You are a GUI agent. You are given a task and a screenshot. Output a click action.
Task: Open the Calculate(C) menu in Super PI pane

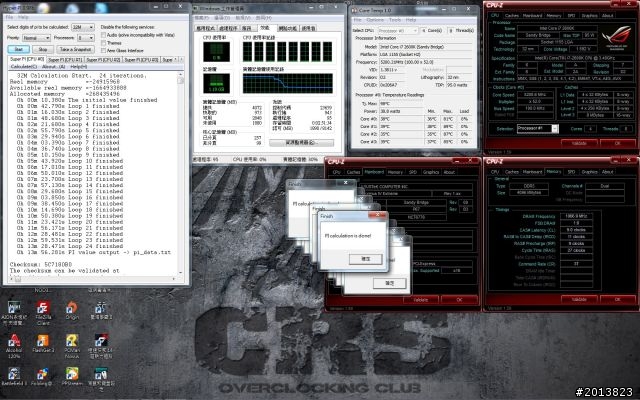[23, 67]
